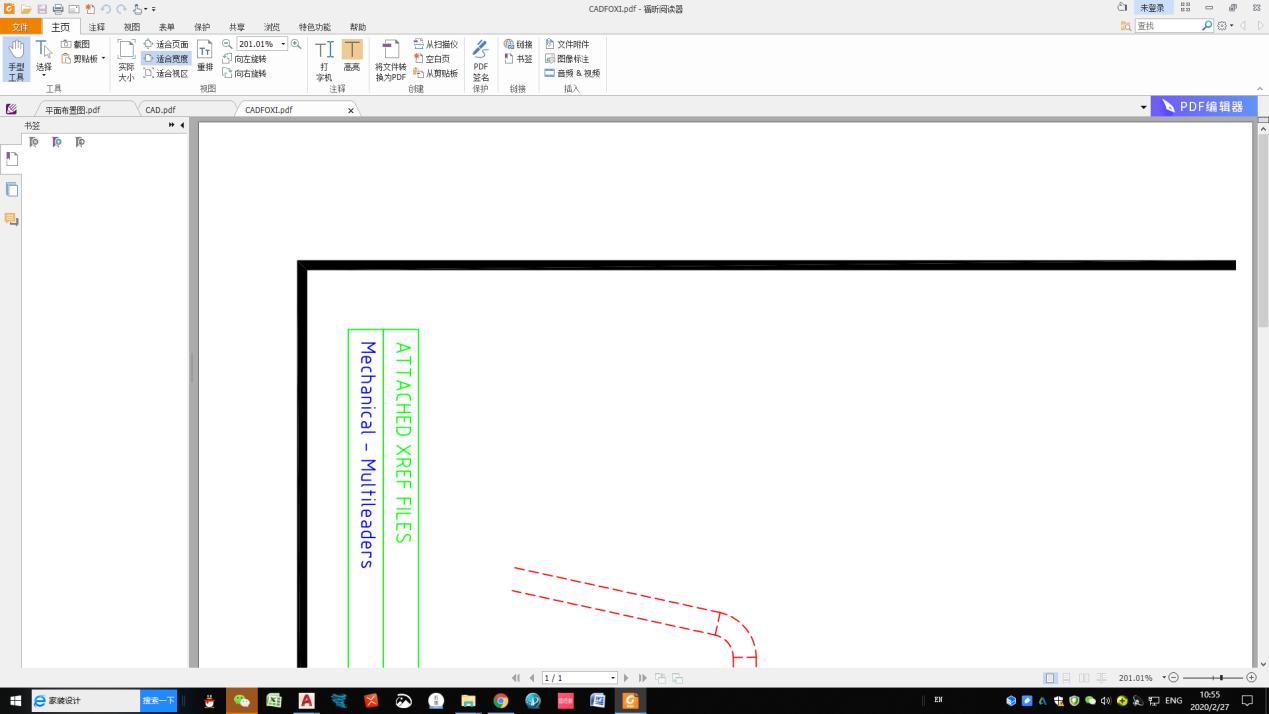
Task: Enable single page view mode in status bar
Action: pos(1050,678)
